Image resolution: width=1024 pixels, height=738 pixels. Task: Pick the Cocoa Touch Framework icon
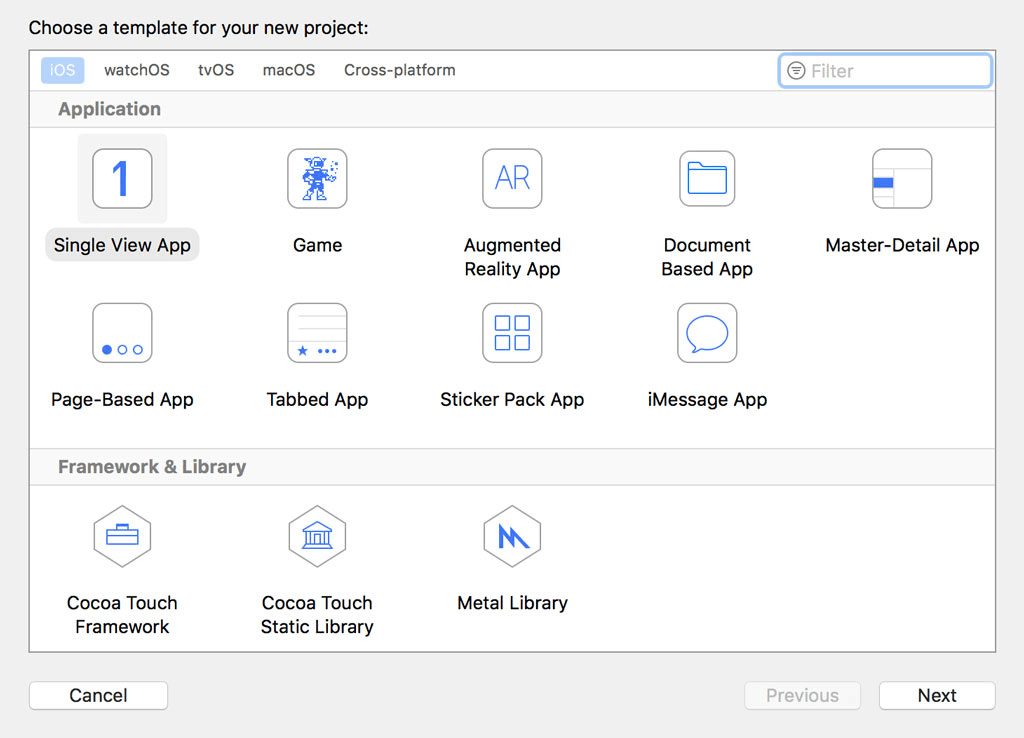[122, 536]
